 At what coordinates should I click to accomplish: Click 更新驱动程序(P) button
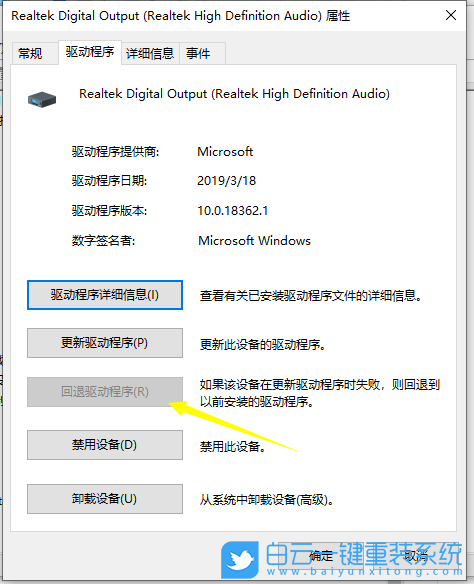[x=105, y=343]
